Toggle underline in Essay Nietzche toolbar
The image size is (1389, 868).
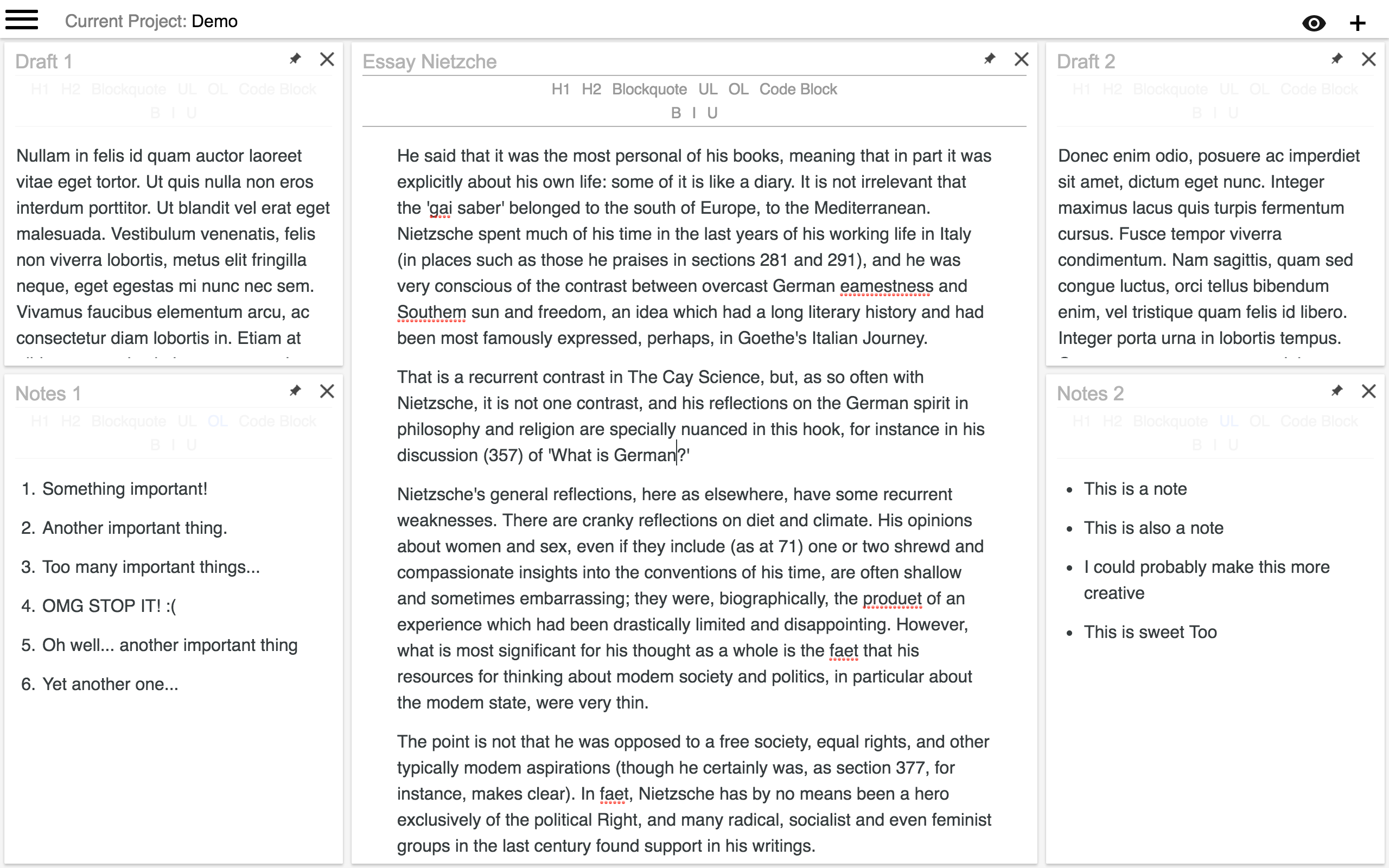712,113
